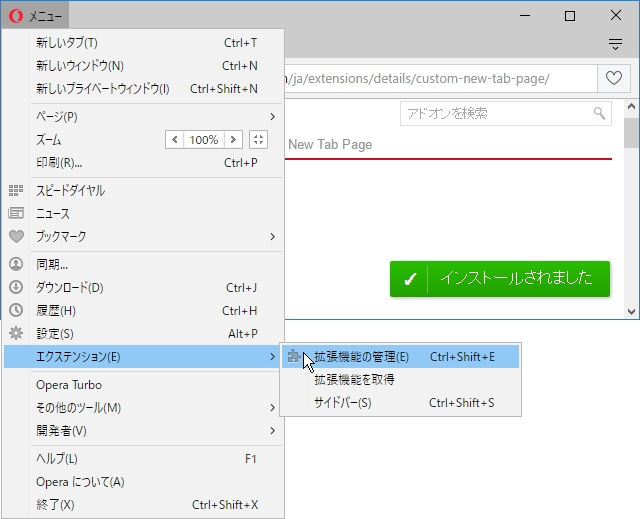Select 拡張機能を取得 submenu item

(x=400, y=380)
